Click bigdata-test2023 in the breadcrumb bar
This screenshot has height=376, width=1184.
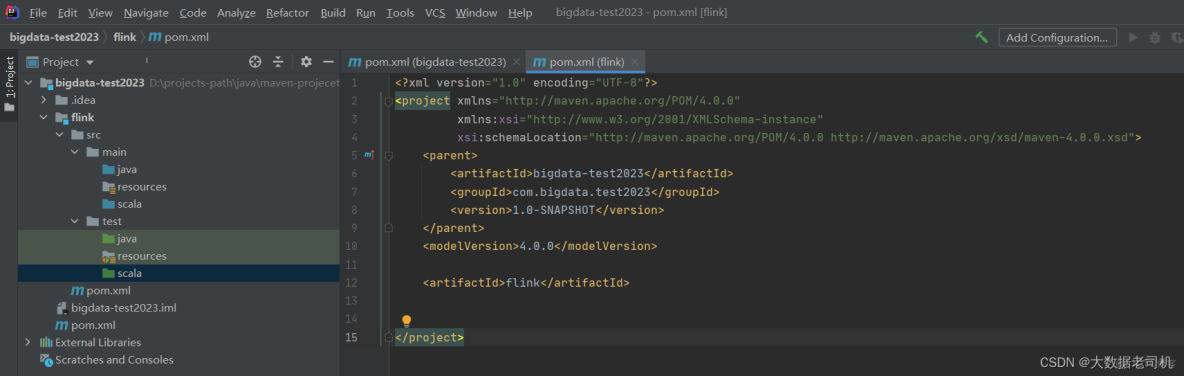[53, 37]
